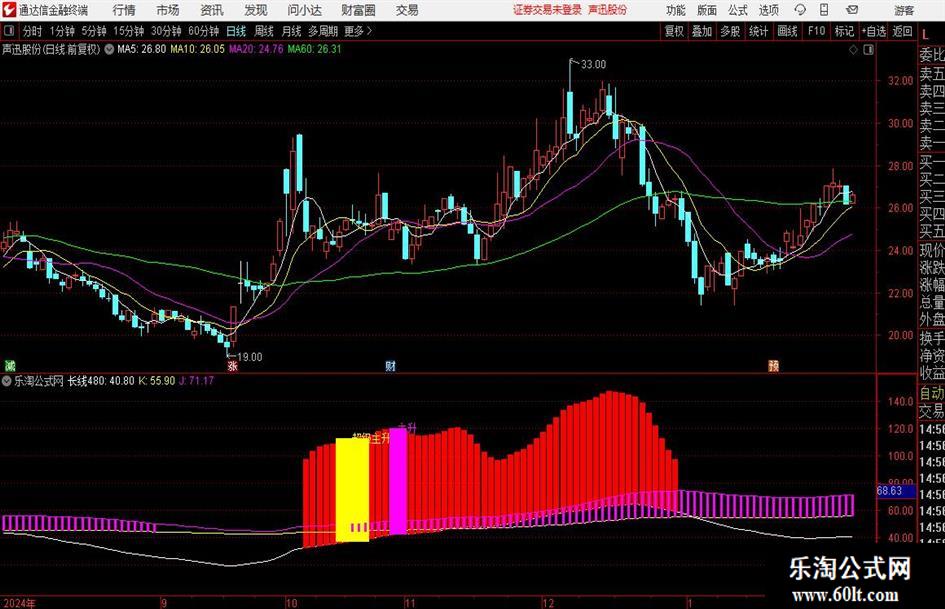
Task: Toggle the sidebar panel icon near the diamond
Action: point(868,50)
